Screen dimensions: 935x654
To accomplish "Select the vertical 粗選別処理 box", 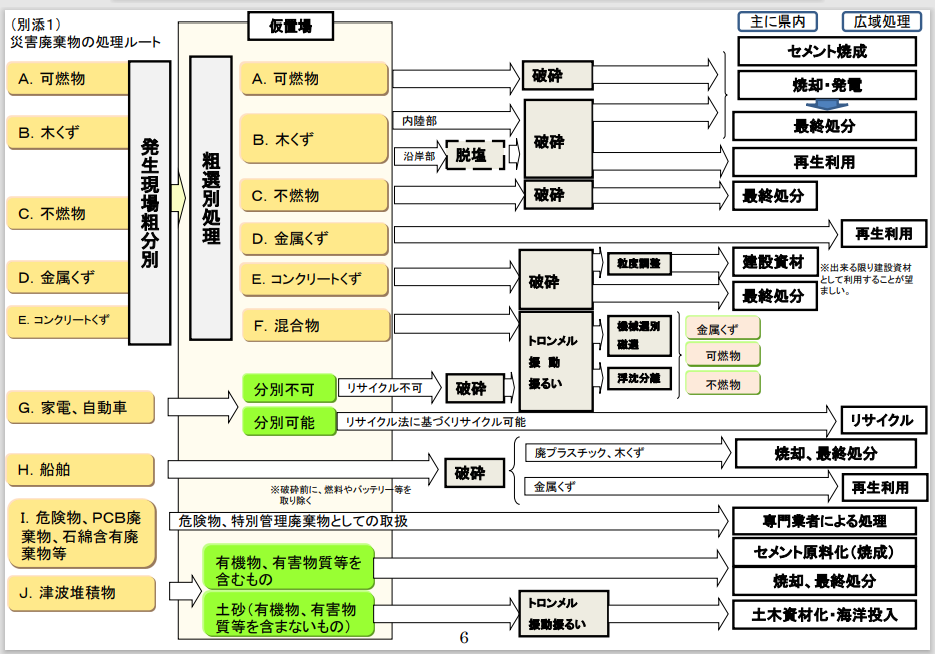I will coord(210,198).
